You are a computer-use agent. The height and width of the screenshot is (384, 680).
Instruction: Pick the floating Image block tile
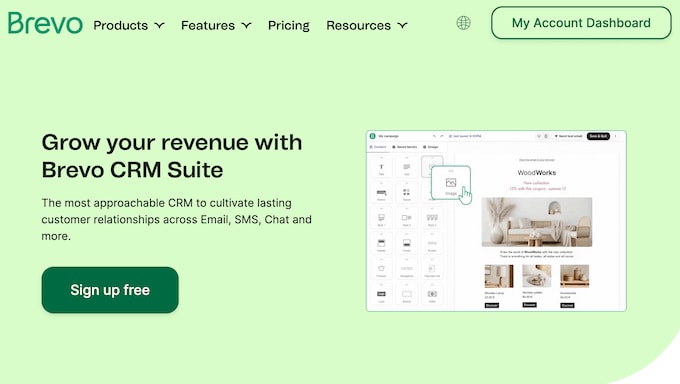click(x=451, y=183)
